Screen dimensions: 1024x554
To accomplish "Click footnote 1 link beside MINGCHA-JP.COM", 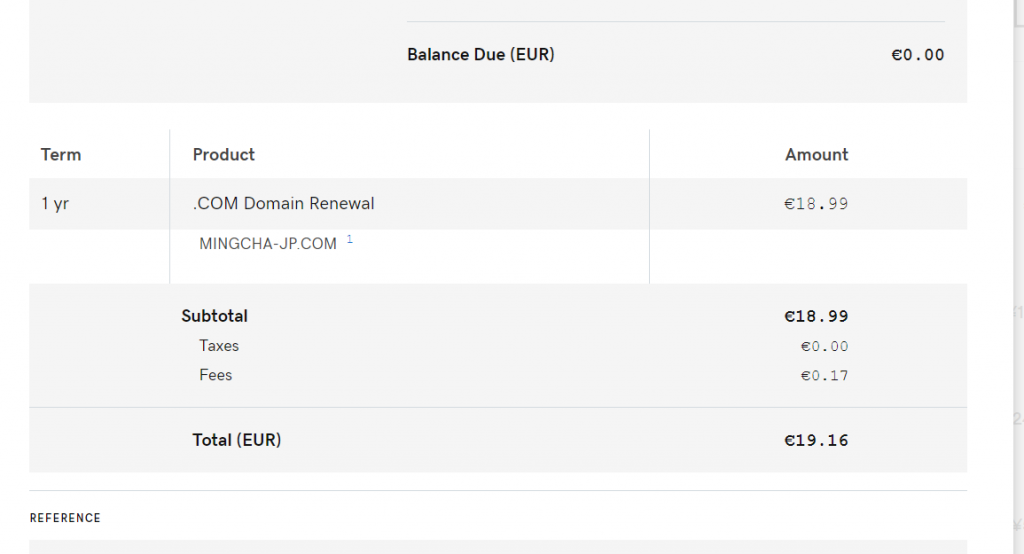I will [x=350, y=240].
